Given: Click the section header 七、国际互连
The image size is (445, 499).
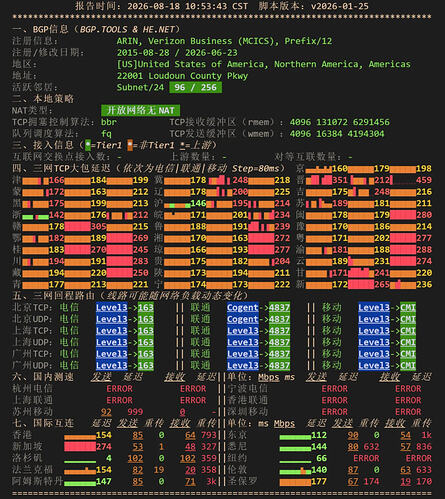Looking at the screenshot, I should tap(43, 423).
